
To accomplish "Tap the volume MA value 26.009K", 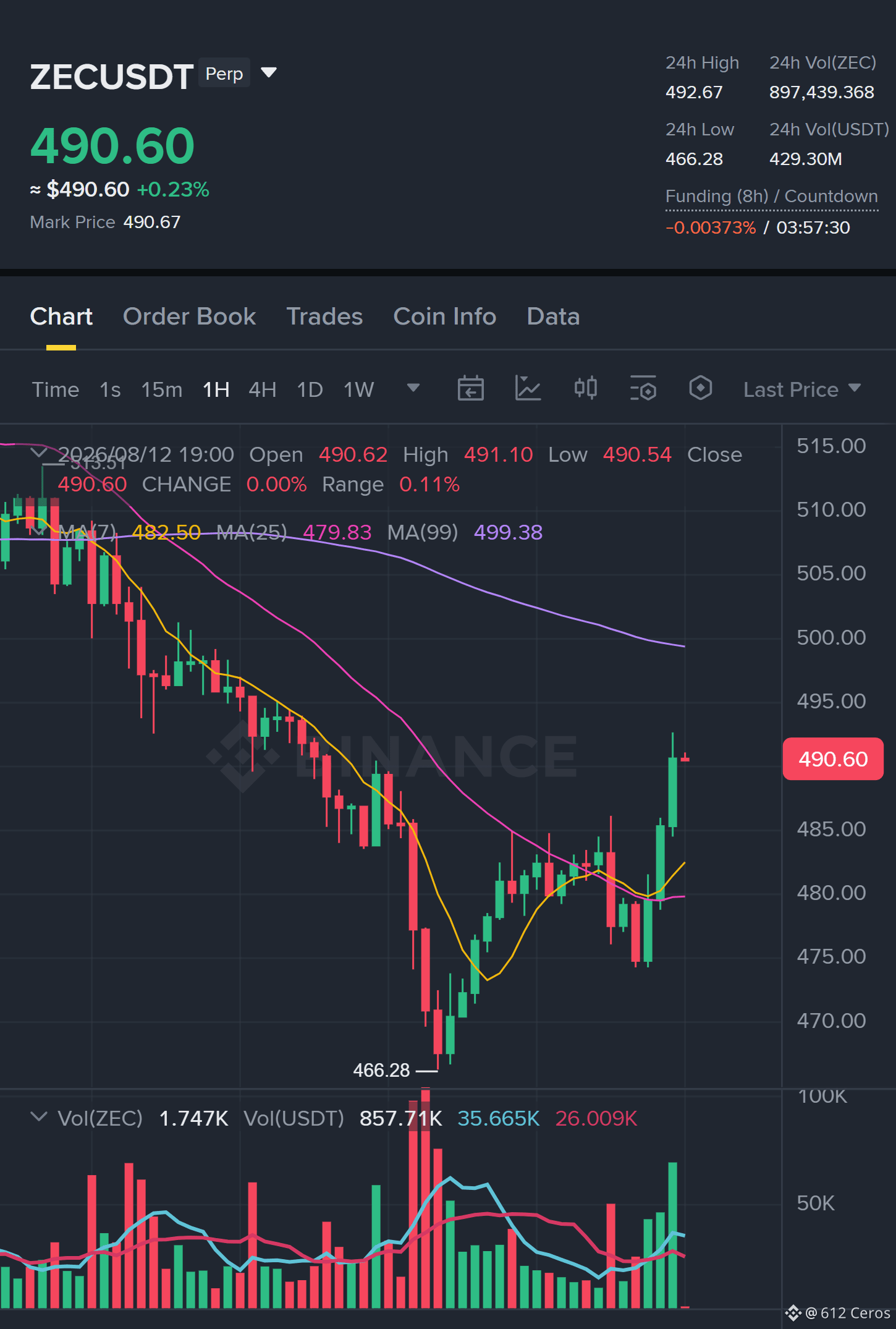I will 596,1118.
